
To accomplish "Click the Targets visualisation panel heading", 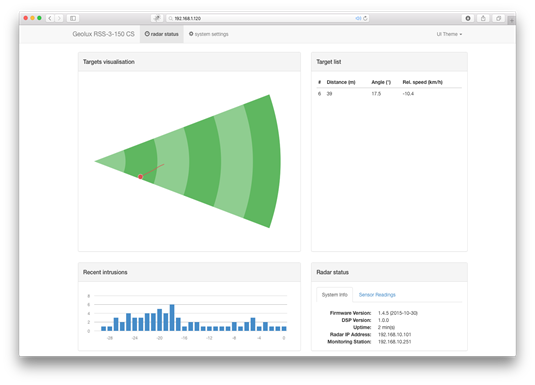I will [x=109, y=62].
